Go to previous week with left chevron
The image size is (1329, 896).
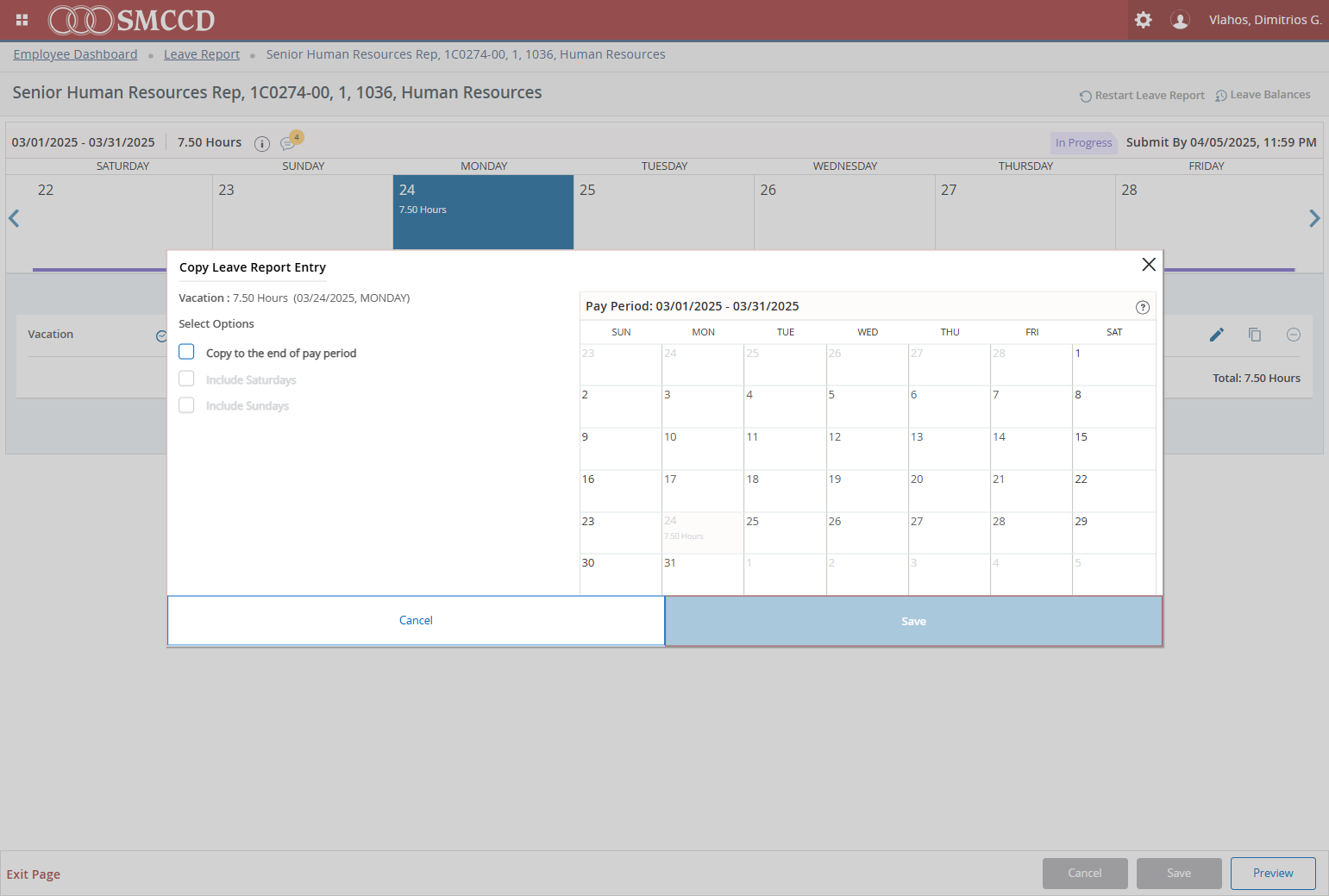[x=14, y=218]
